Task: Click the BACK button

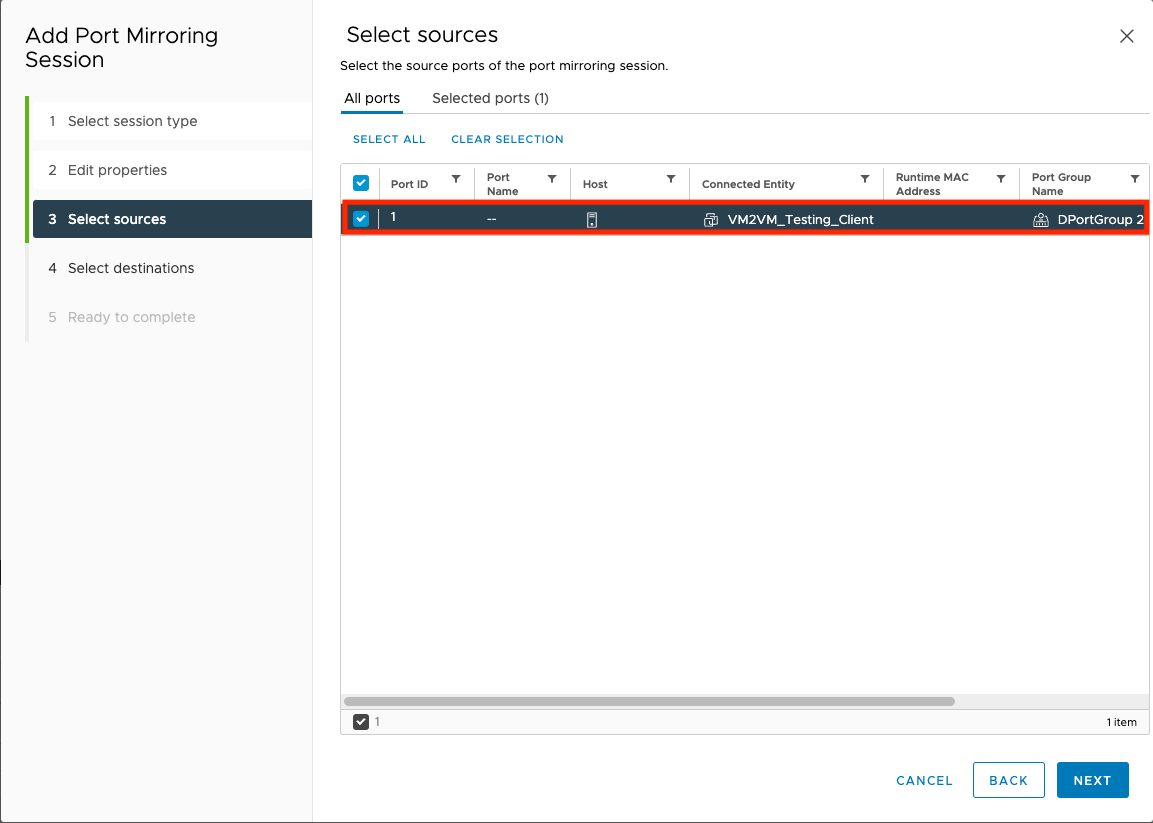Action: click(x=1008, y=780)
